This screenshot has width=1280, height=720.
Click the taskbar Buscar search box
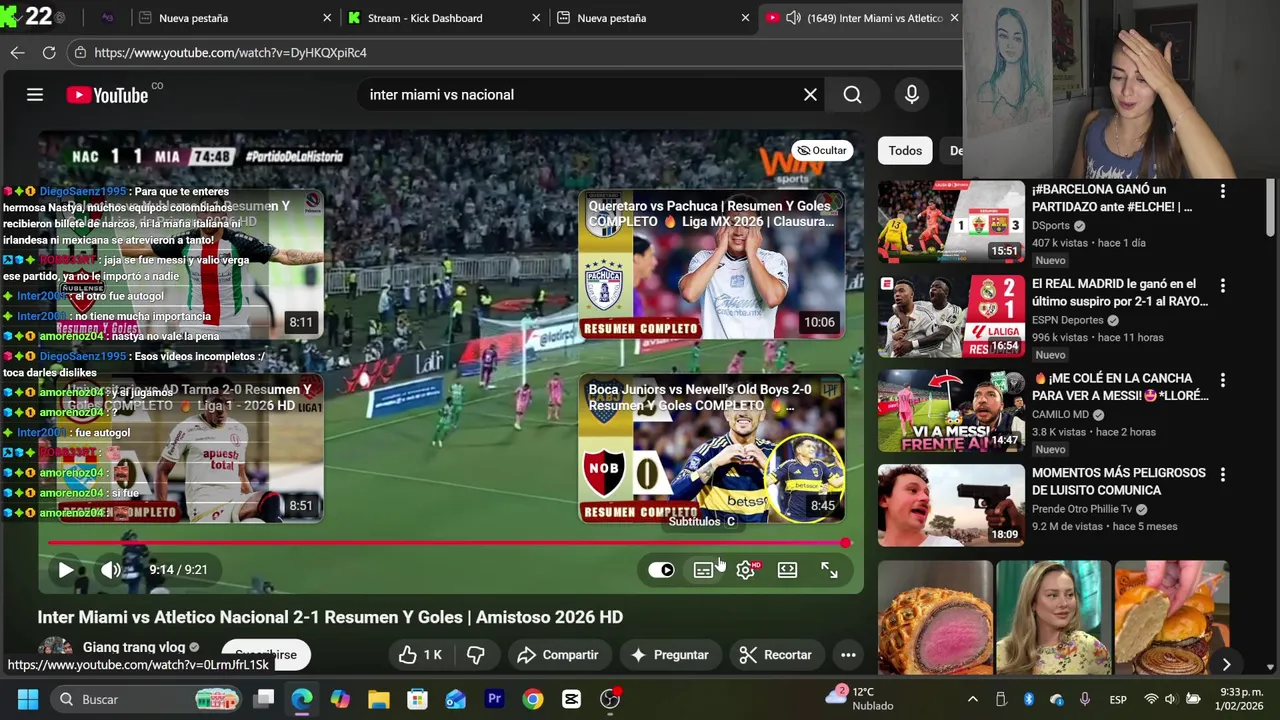pyautogui.click(x=147, y=699)
